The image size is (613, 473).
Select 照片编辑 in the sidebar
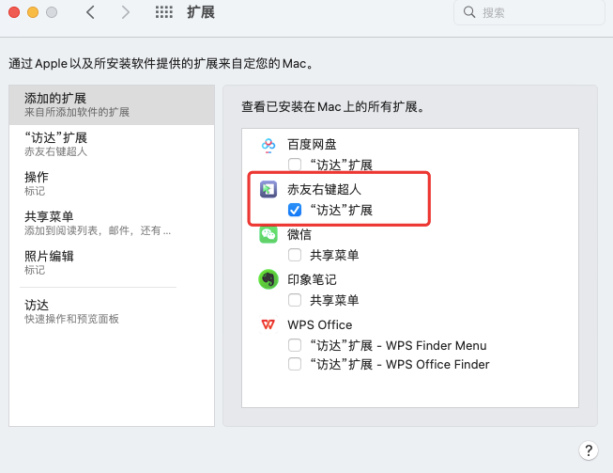110,262
